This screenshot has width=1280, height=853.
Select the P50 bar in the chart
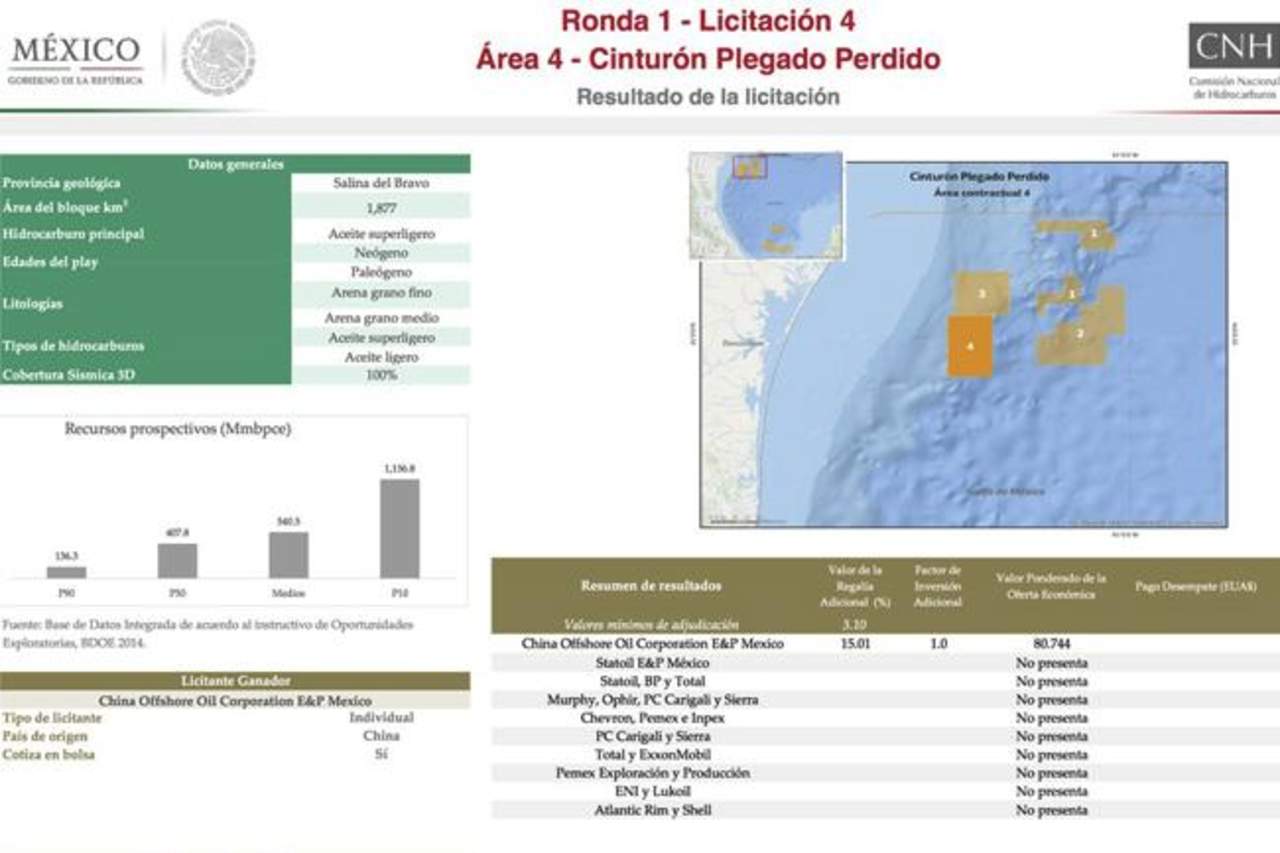coord(177,560)
